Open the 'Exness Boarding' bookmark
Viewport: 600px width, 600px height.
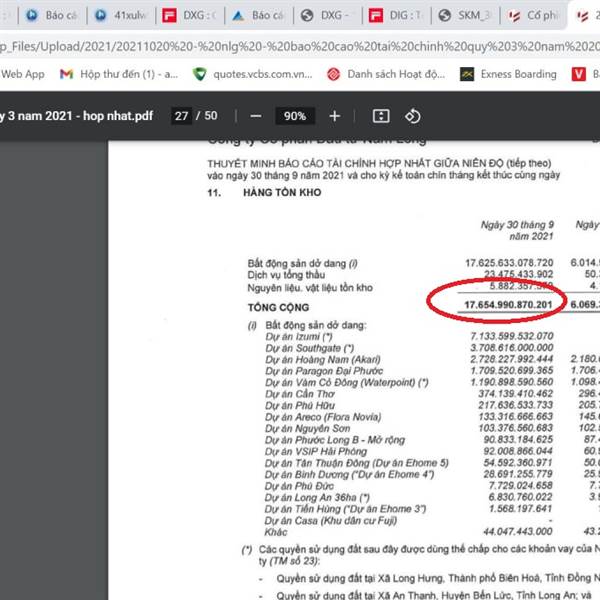508,74
